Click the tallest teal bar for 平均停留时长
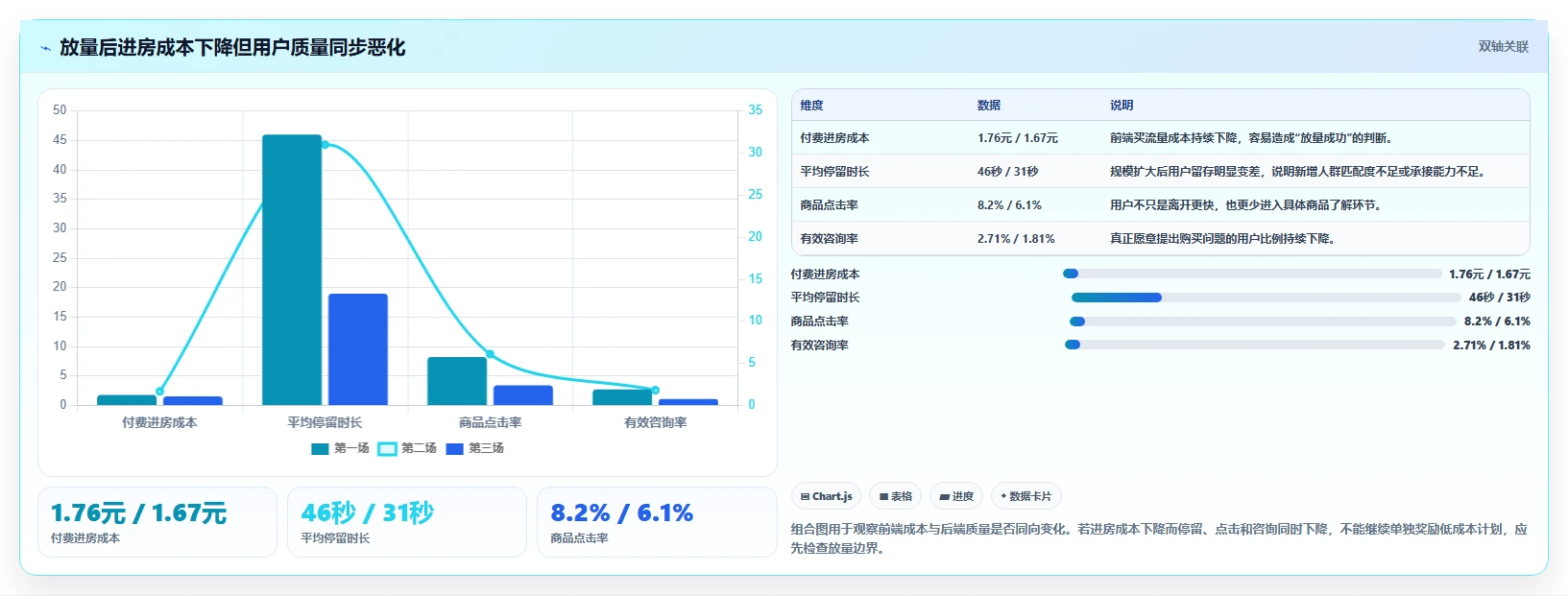The width and height of the screenshot is (1568, 596). click(292, 270)
